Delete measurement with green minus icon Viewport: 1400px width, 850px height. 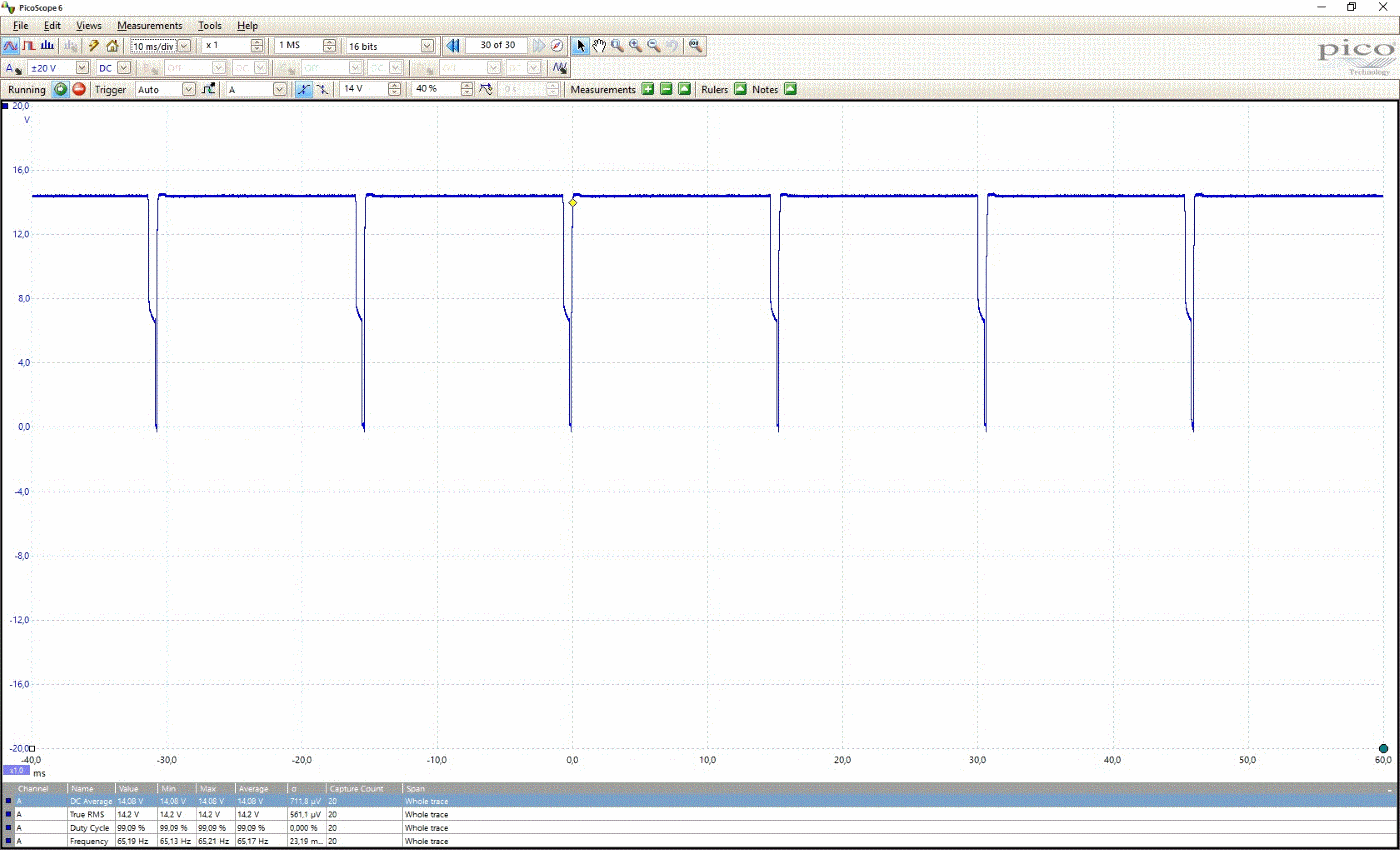point(666,89)
